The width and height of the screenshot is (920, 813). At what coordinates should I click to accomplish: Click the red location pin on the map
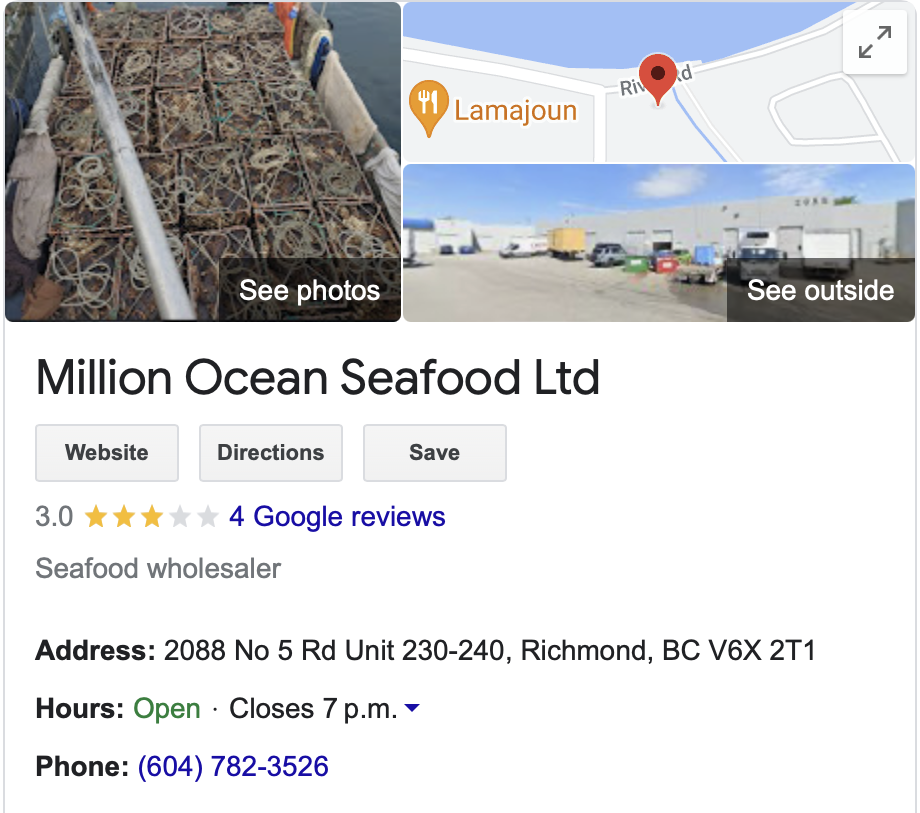coord(657,77)
